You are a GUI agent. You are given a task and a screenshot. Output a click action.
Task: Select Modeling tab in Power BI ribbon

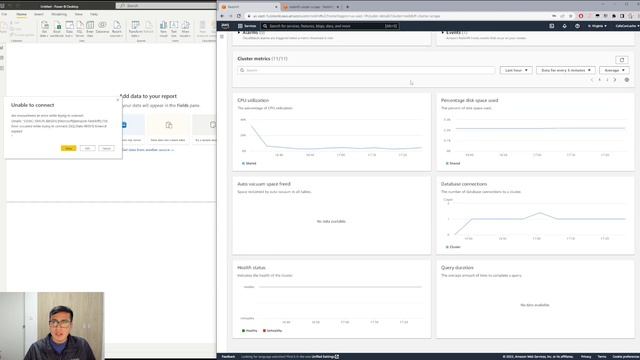coord(59,14)
